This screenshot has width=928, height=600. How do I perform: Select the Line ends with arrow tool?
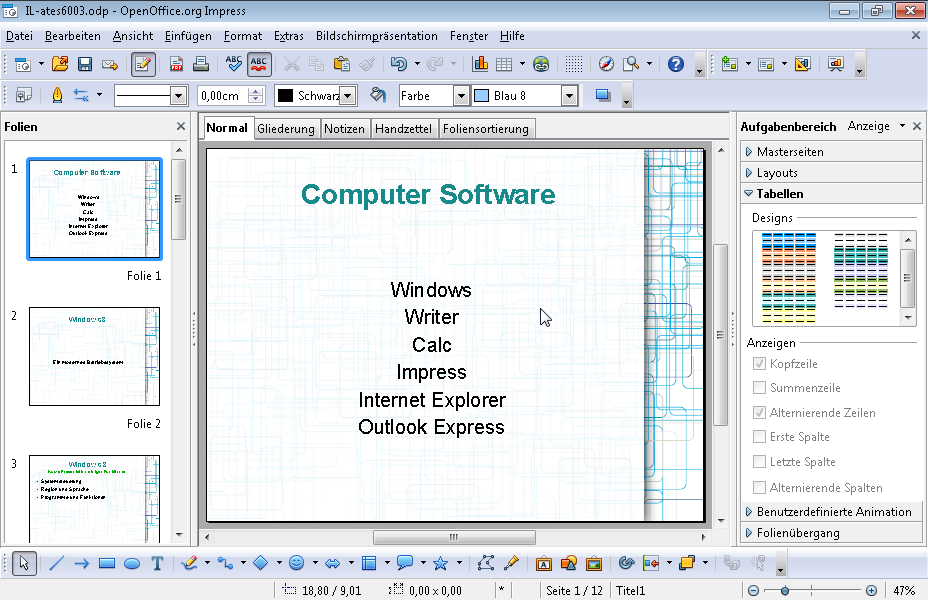(x=82, y=563)
